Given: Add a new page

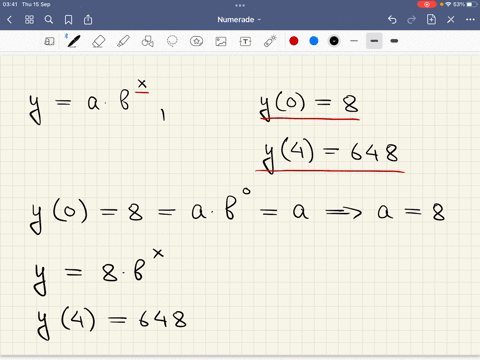Looking at the screenshot, I should coord(431,19).
